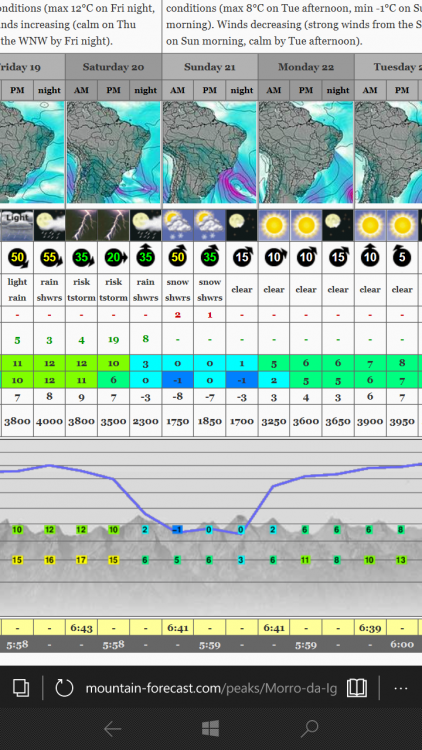
Task: Click the Sunday night clear moon icon
Action: pyautogui.click(x=242, y=225)
